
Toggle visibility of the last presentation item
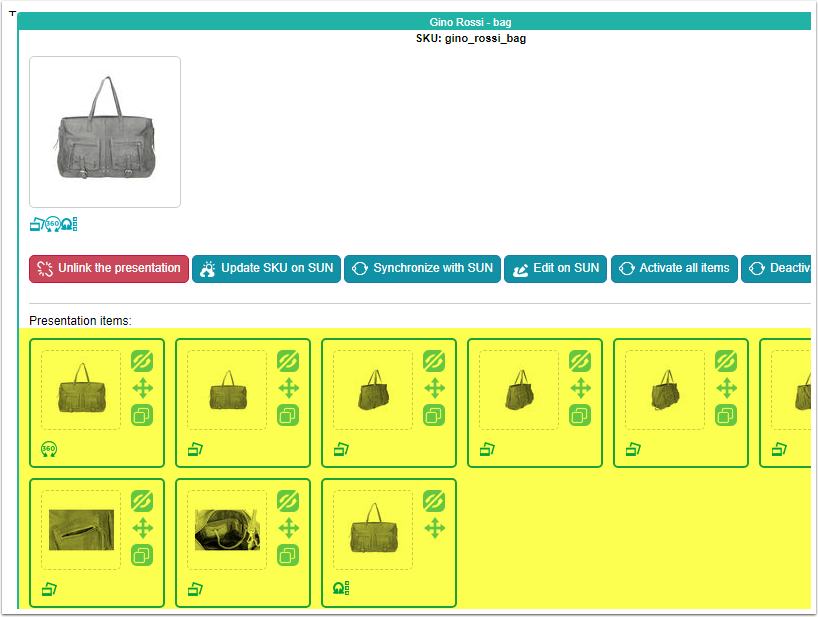434,501
